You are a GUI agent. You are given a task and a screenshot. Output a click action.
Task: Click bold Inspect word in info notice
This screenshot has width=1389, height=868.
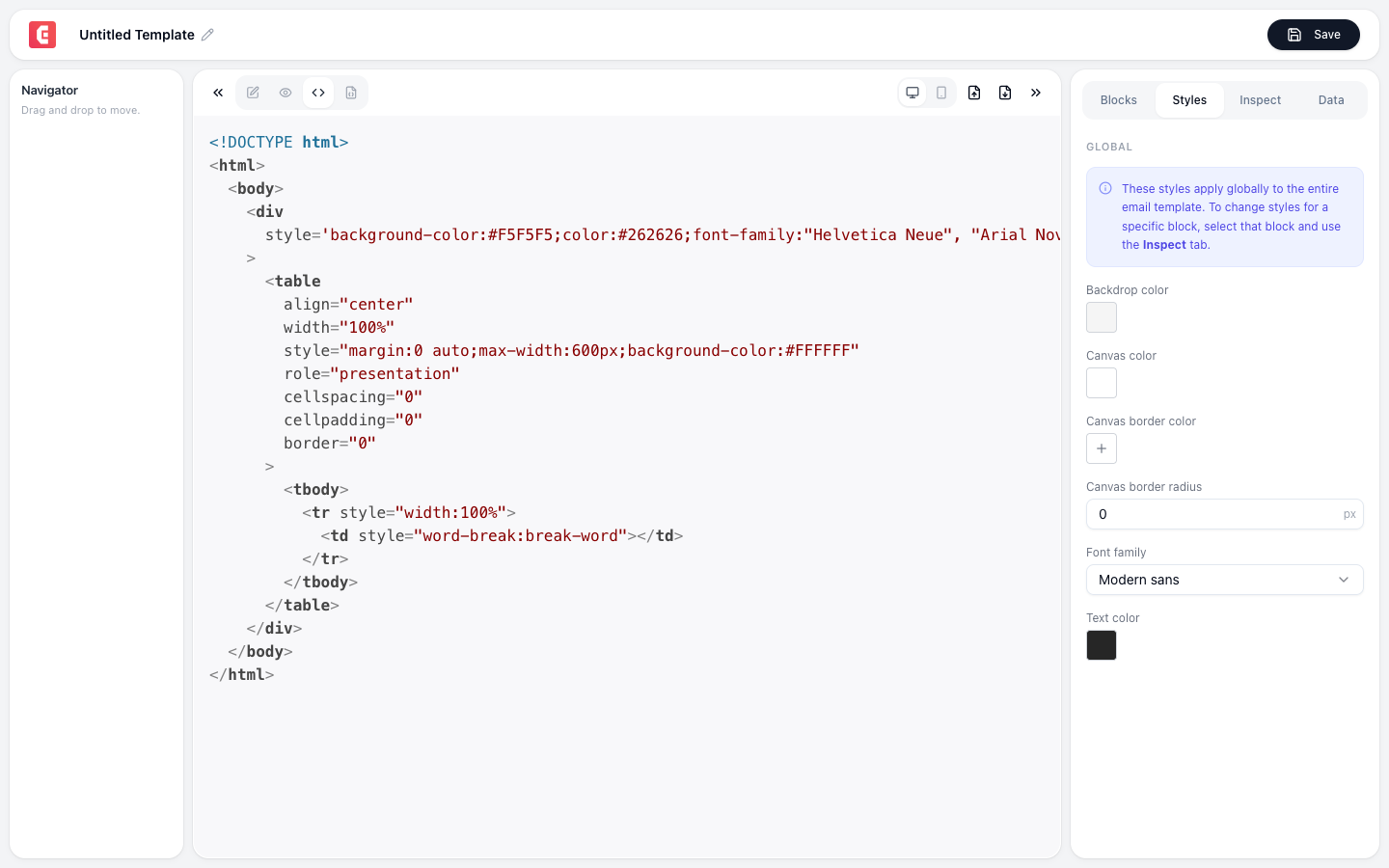point(1164,245)
